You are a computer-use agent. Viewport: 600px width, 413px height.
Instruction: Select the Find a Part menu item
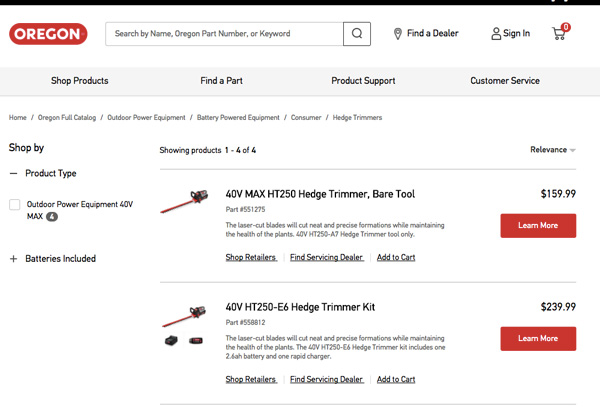tap(221, 81)
